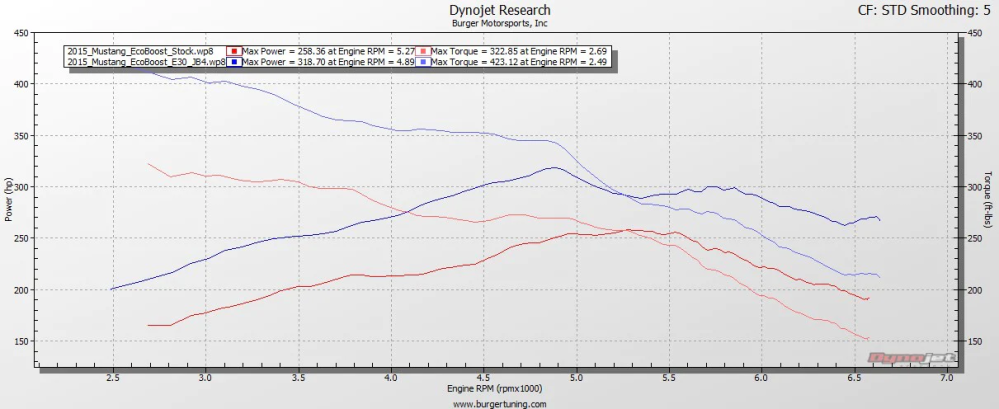Click the 5.0 tick on RPM axis

tap(576, 378)
